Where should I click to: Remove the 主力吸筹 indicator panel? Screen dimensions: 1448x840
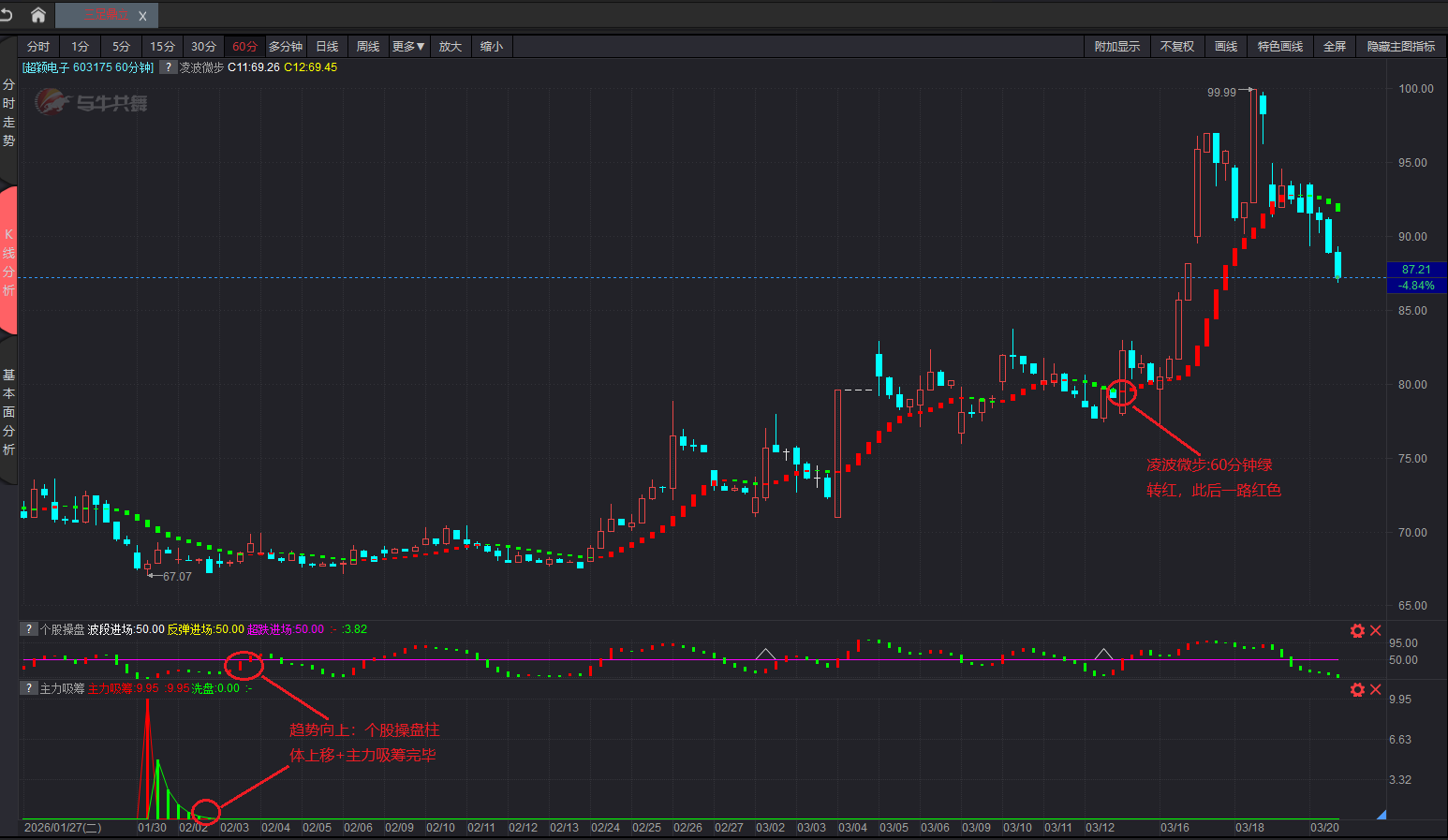tap(1376, 689)
